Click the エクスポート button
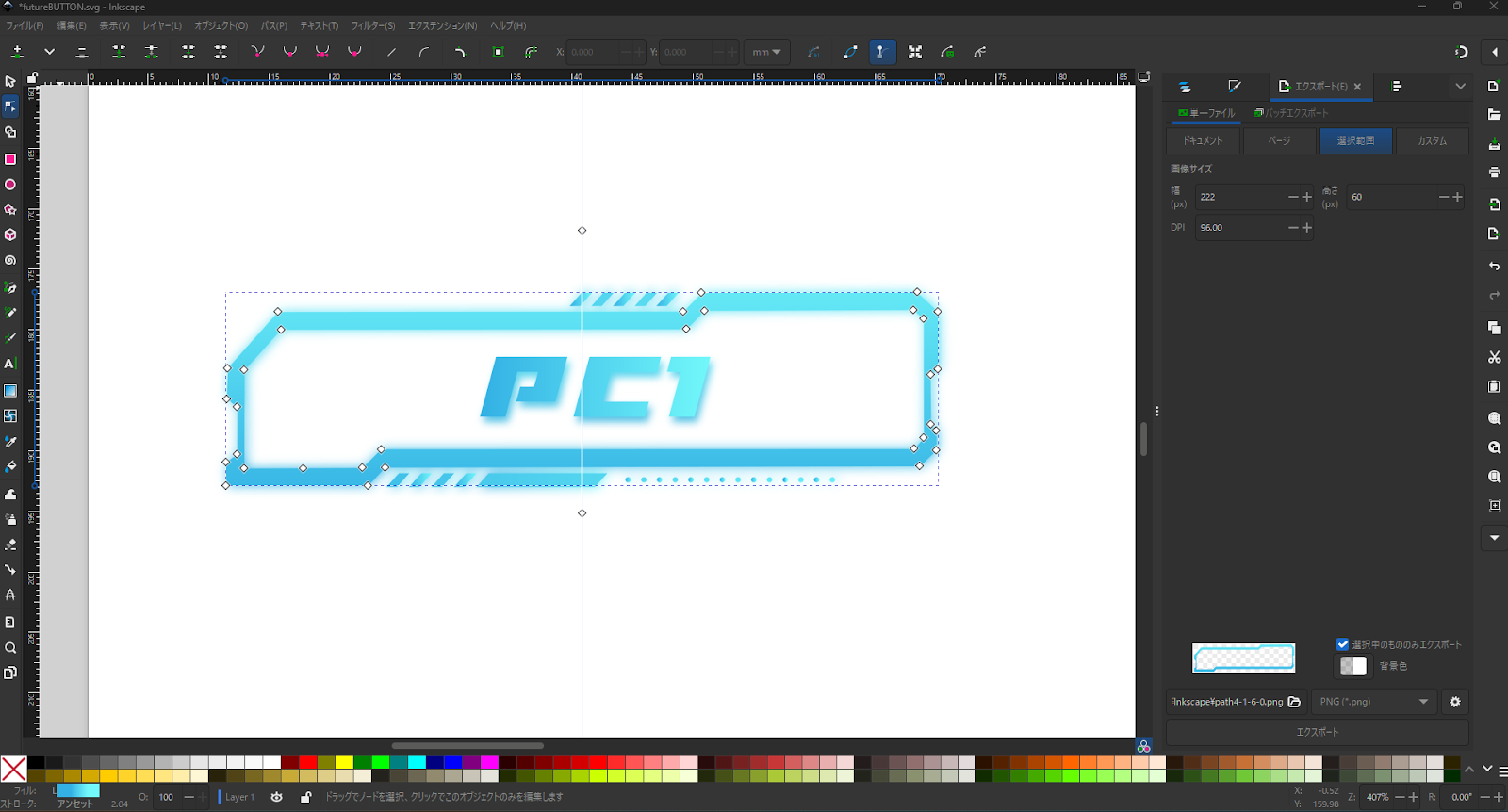 1318,732
